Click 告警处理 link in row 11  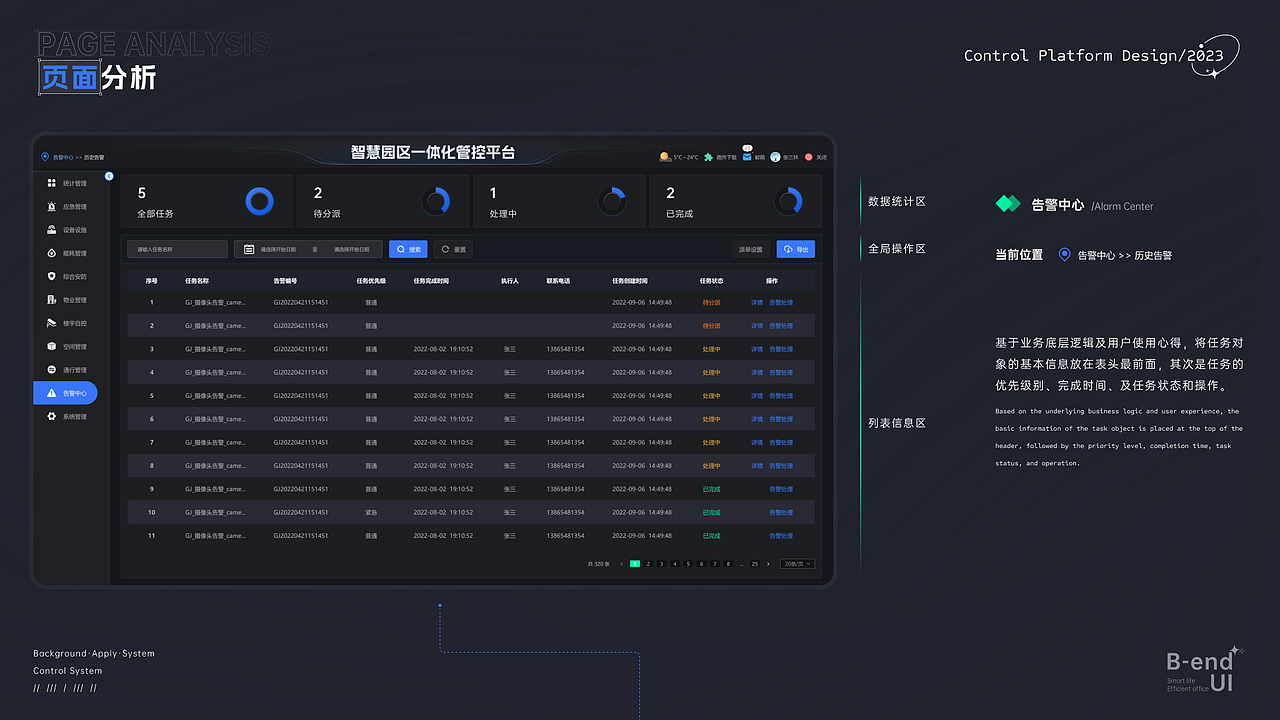781,536
